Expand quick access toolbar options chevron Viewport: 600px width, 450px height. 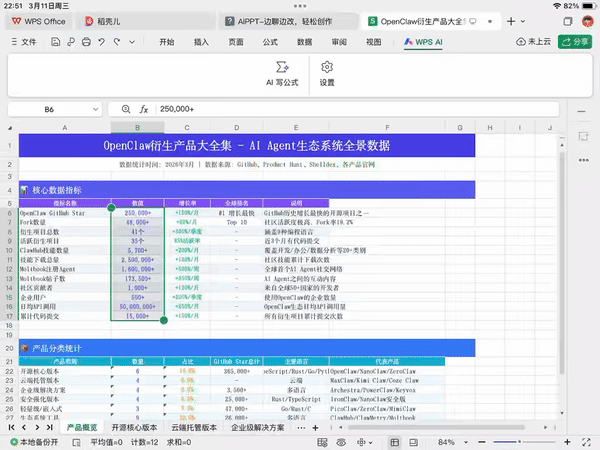[x=132, y=42]
